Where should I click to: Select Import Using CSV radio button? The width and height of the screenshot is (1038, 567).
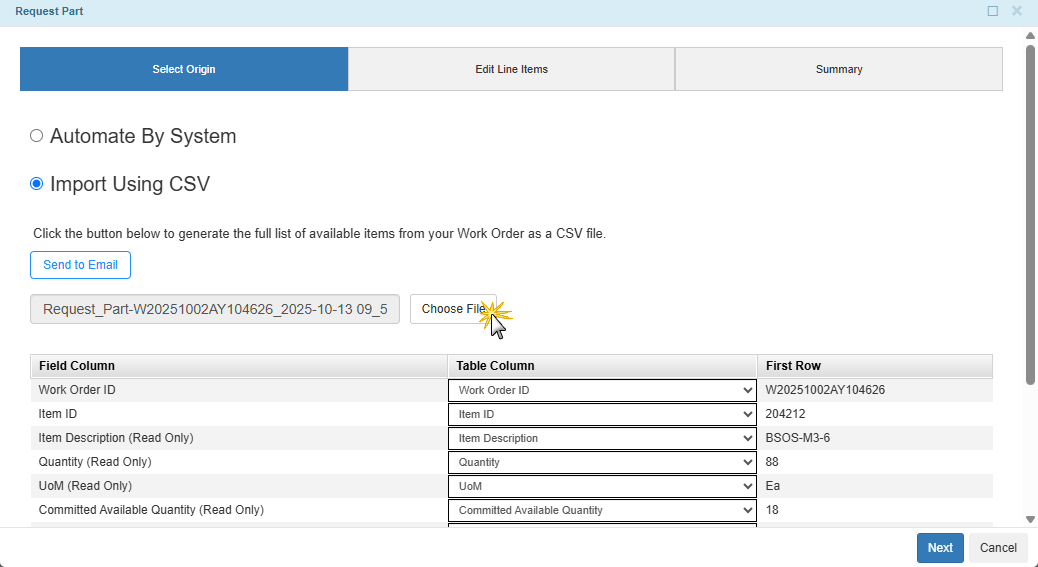pyautogui.click(x=37, y=184)
